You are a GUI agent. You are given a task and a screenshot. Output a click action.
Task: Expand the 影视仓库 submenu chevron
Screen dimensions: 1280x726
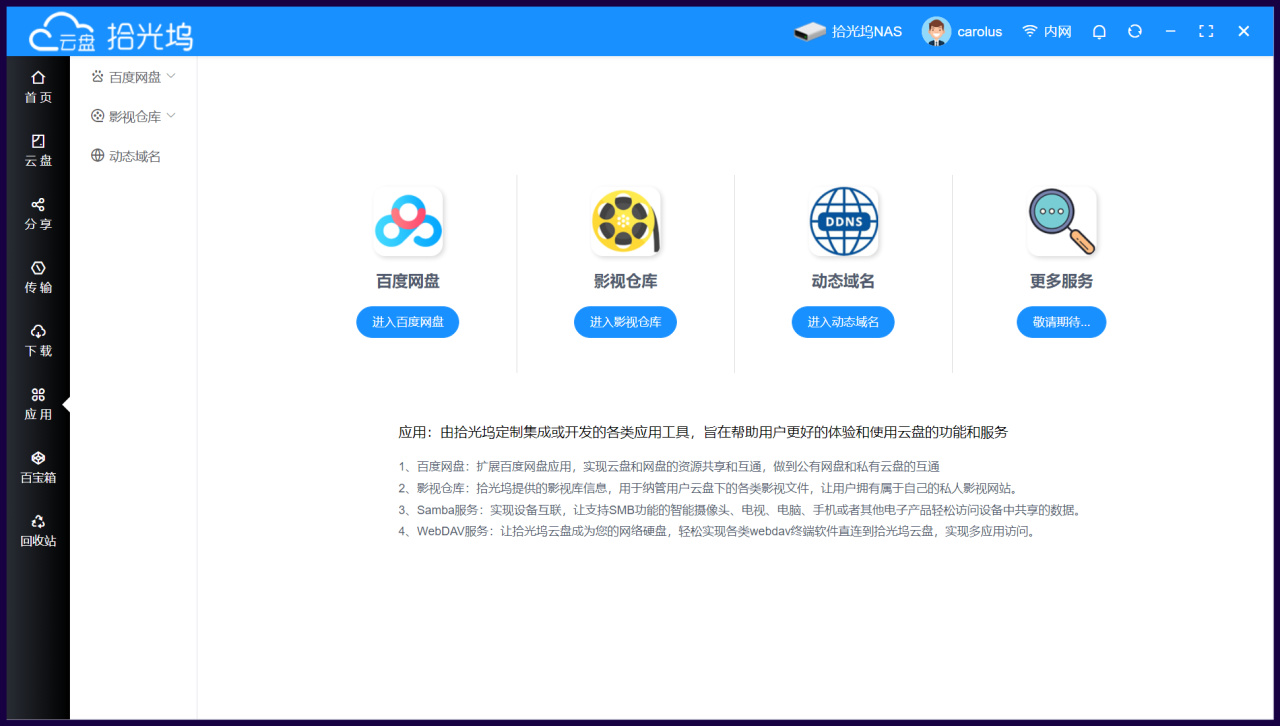[x=171, y=116]
